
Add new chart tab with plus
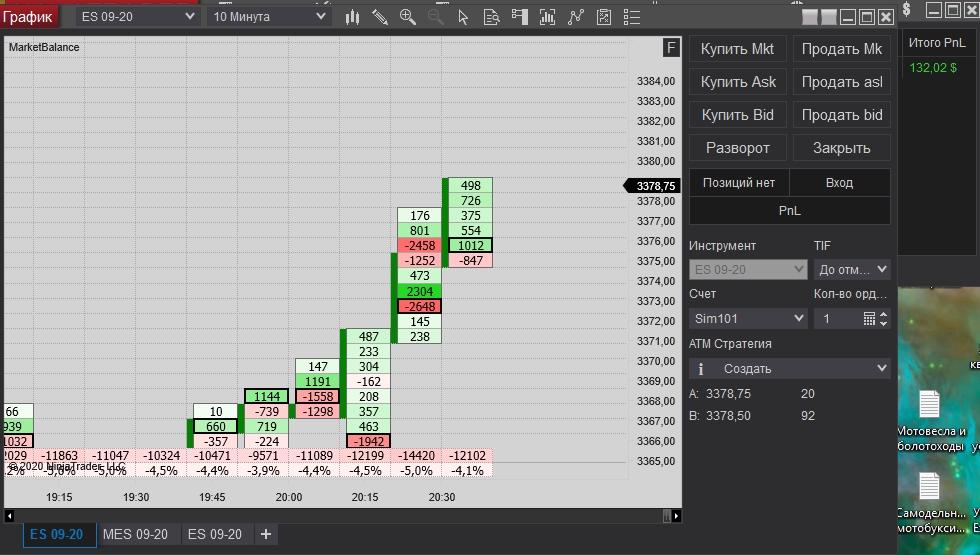click(266, 534)
